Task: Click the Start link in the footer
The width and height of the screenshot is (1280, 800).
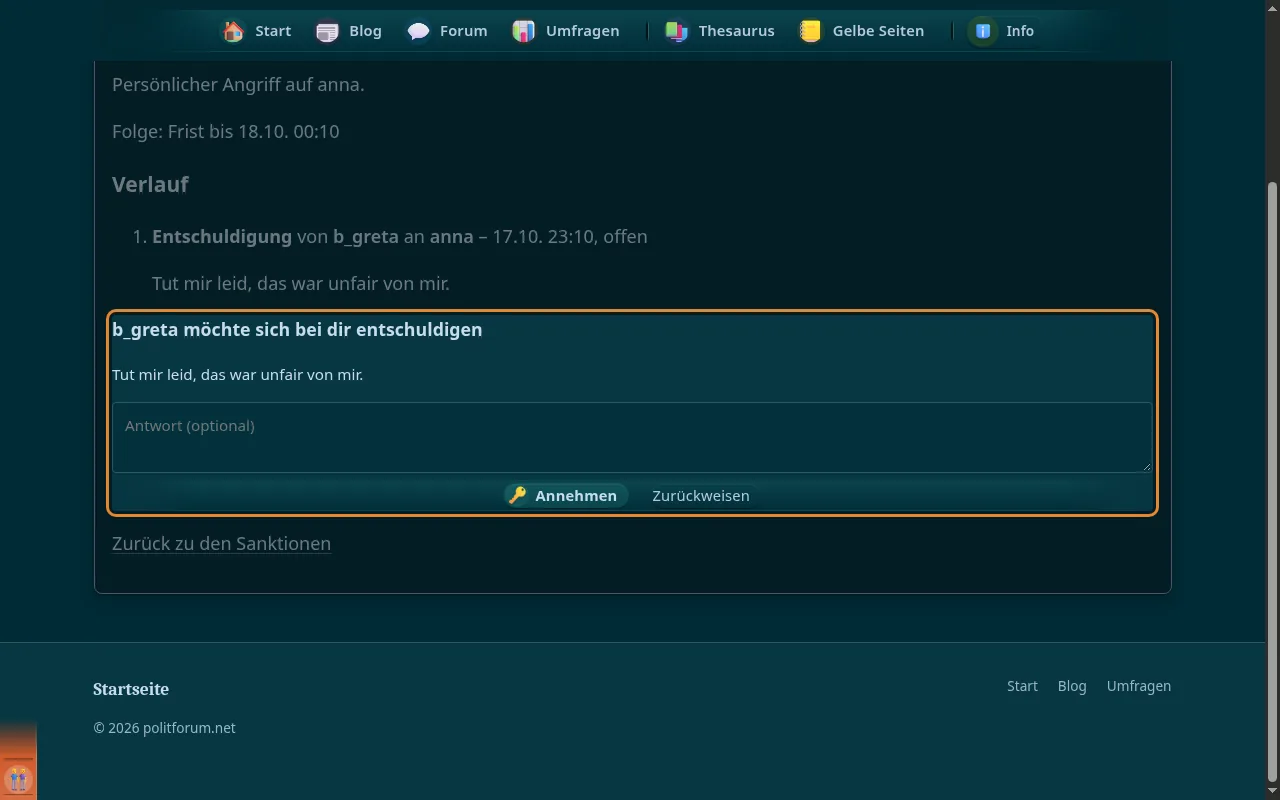Action: (x=1022, y=686)
